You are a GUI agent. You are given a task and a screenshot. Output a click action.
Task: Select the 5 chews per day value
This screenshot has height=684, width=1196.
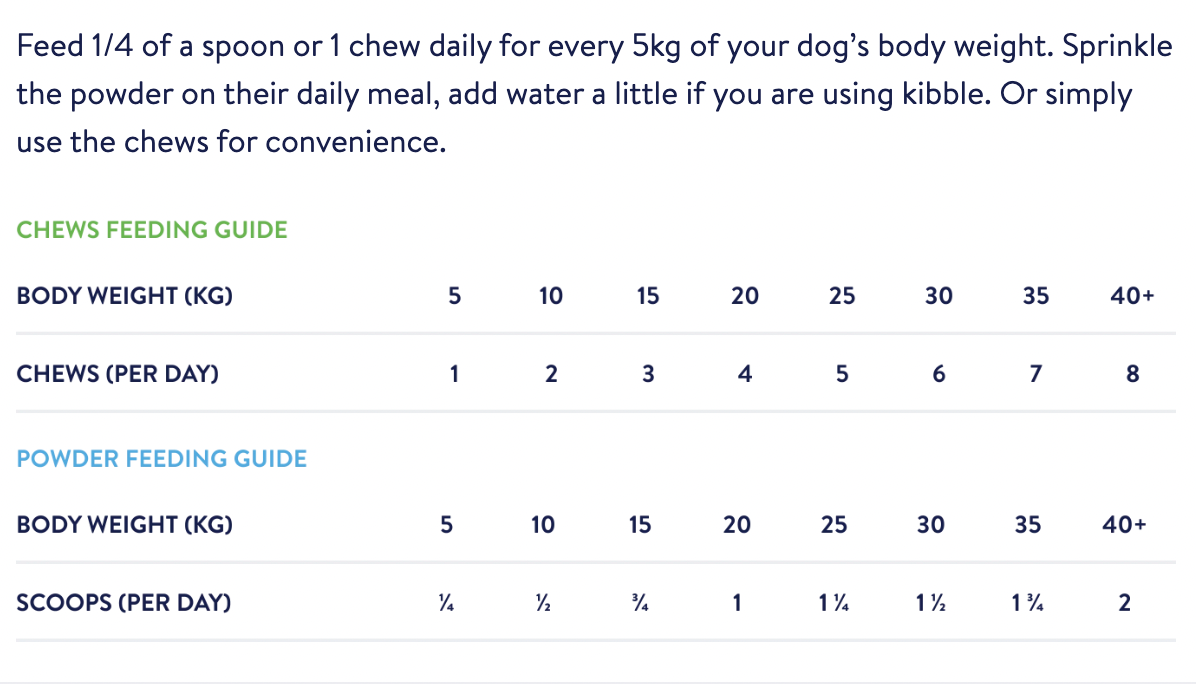842,374
